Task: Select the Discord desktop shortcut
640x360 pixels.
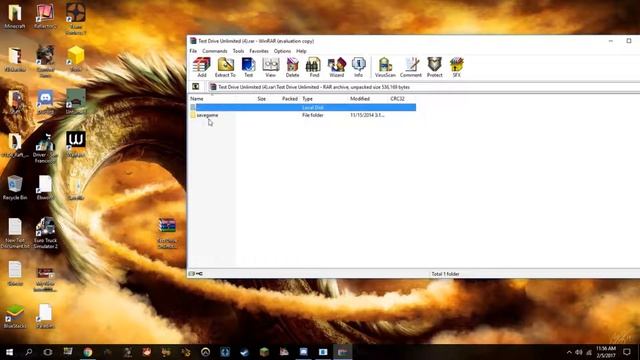Action: pos(45,102)
